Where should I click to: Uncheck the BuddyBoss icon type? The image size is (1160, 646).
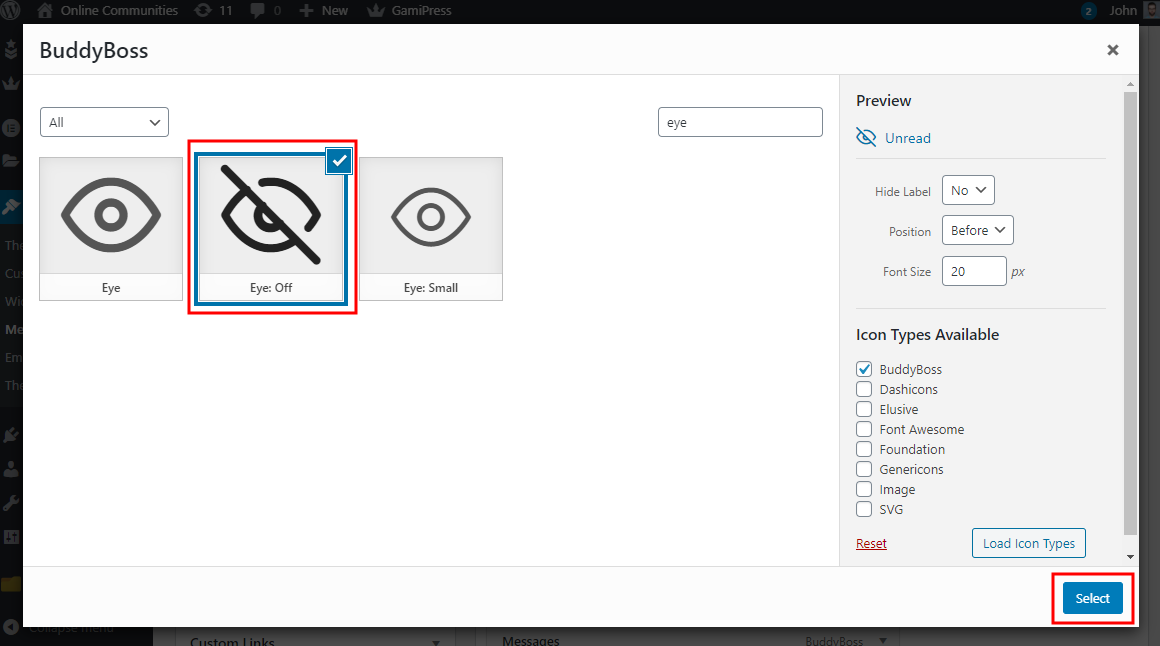865,369
